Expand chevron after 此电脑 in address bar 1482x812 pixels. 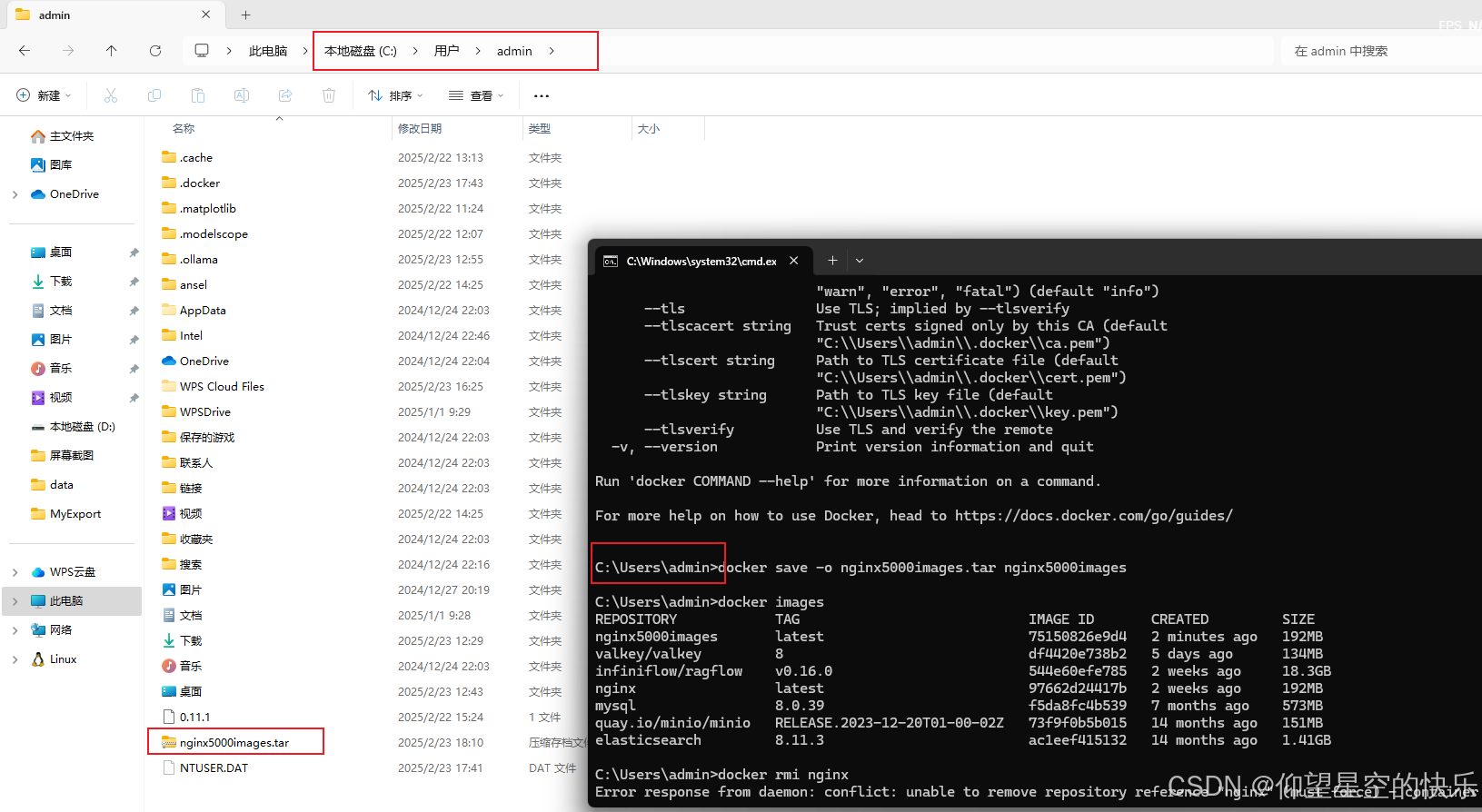click(305, 51)
